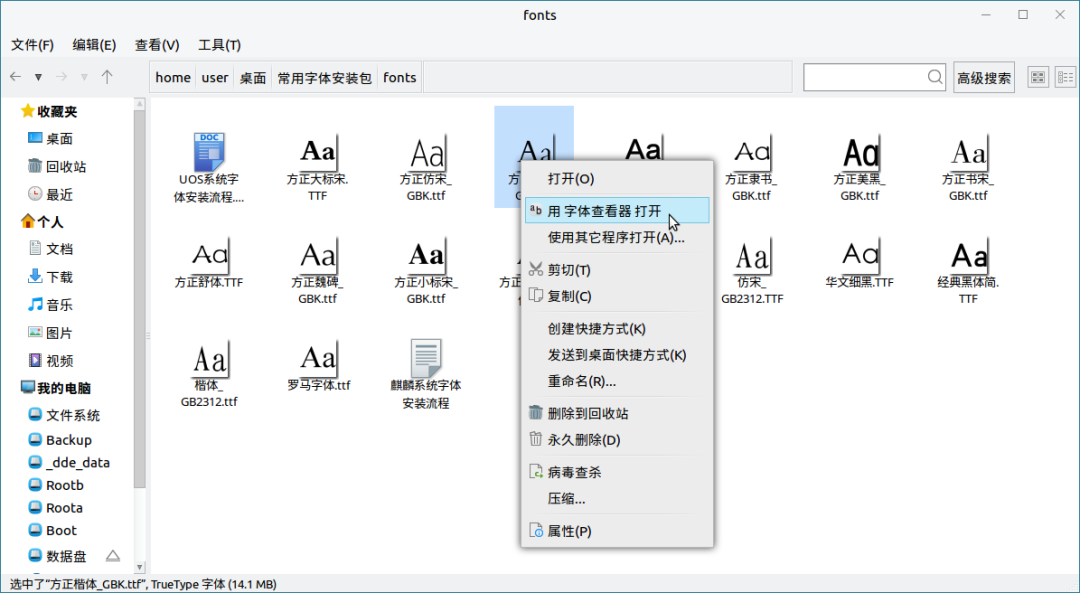
Task: Open 视频 folder in sidebar
Action: (x=50, y=360)
